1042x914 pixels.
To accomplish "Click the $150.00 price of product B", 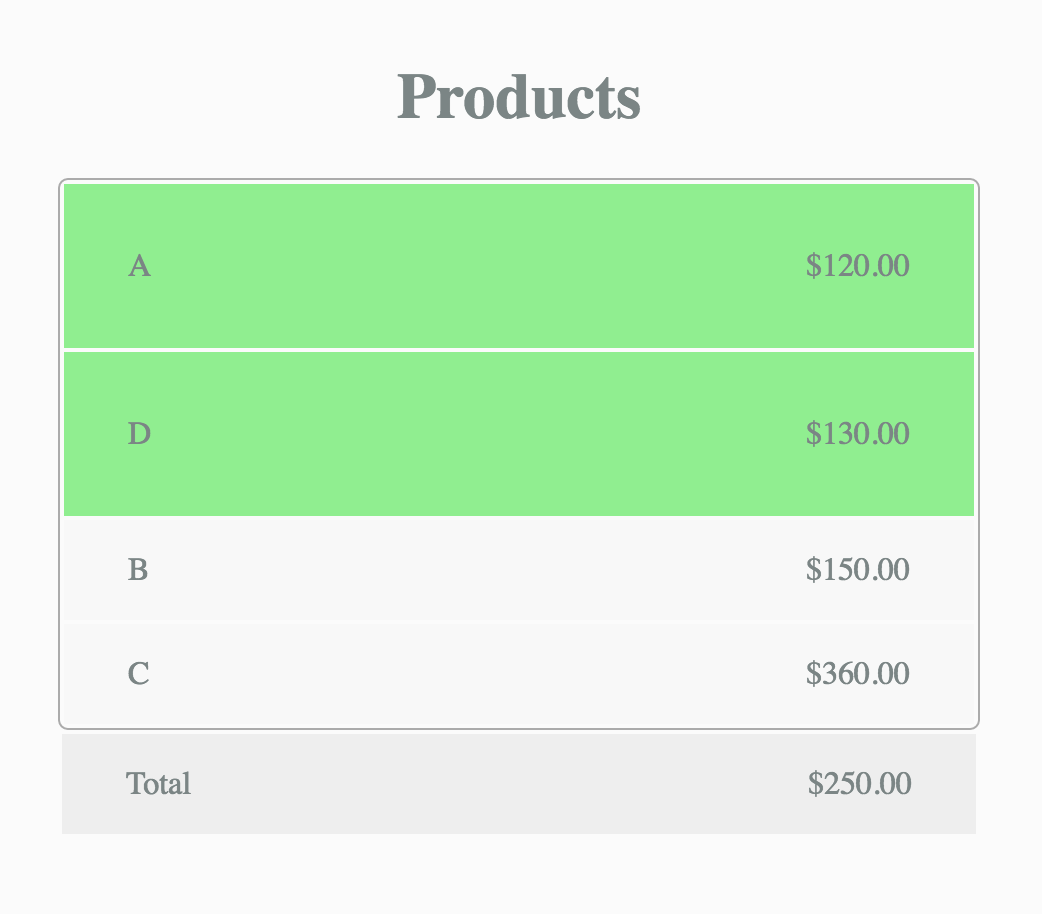I will pyautogui.click(x=857, y=570).
